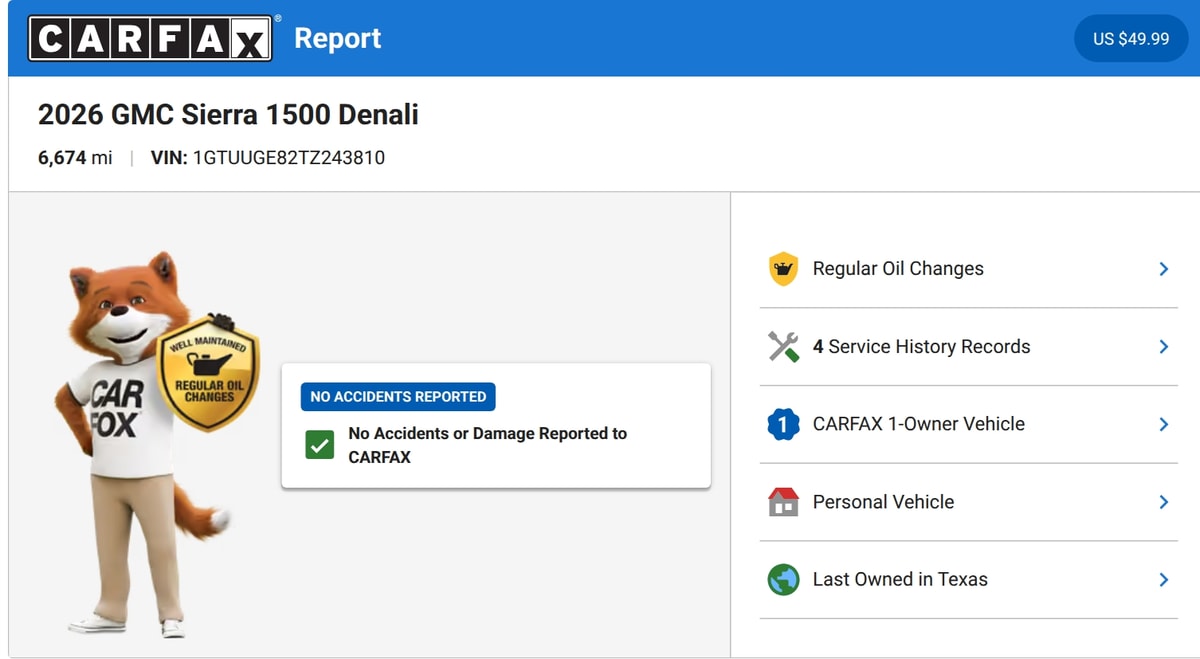Open Last Owned in Texas details
This screenshot has width=1200, height=659.
click(968, 579)
